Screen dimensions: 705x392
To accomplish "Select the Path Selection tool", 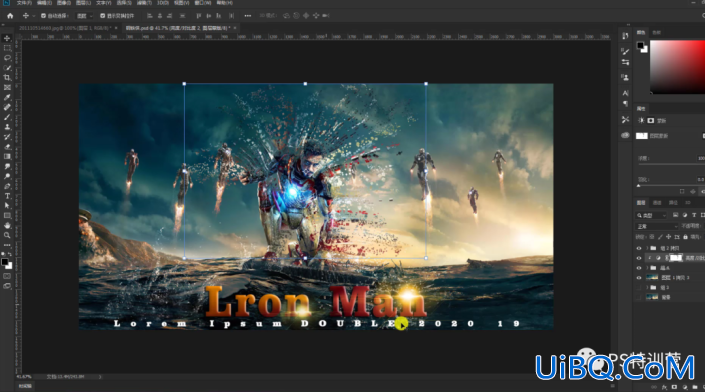I will (x=7, y=206).
